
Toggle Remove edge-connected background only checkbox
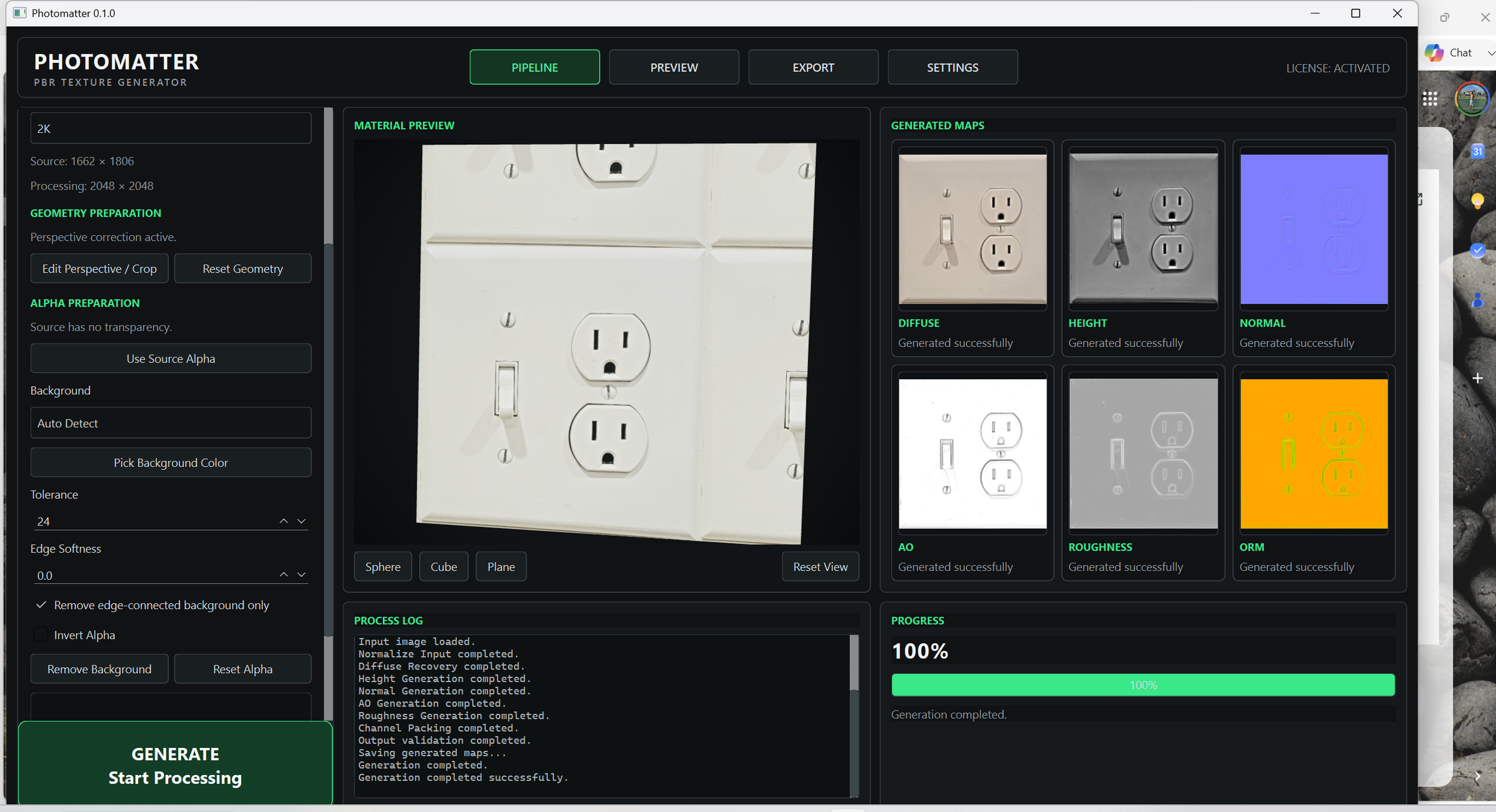(41, 605)
